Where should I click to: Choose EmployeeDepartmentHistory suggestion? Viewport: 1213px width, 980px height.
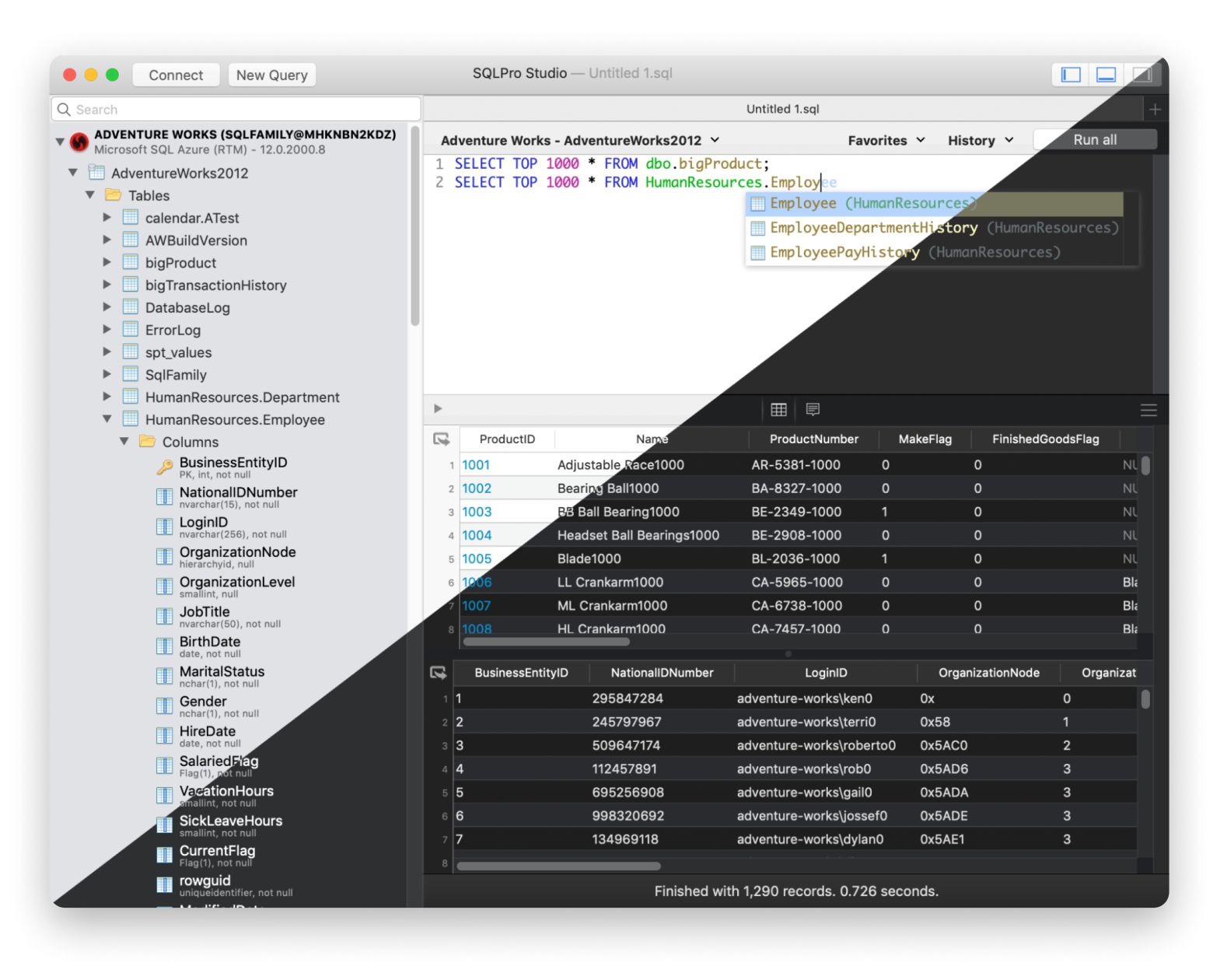pos(935,228)
